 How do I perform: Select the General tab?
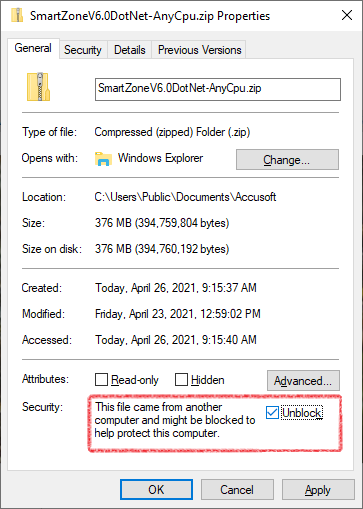click(x=33, y=48)
